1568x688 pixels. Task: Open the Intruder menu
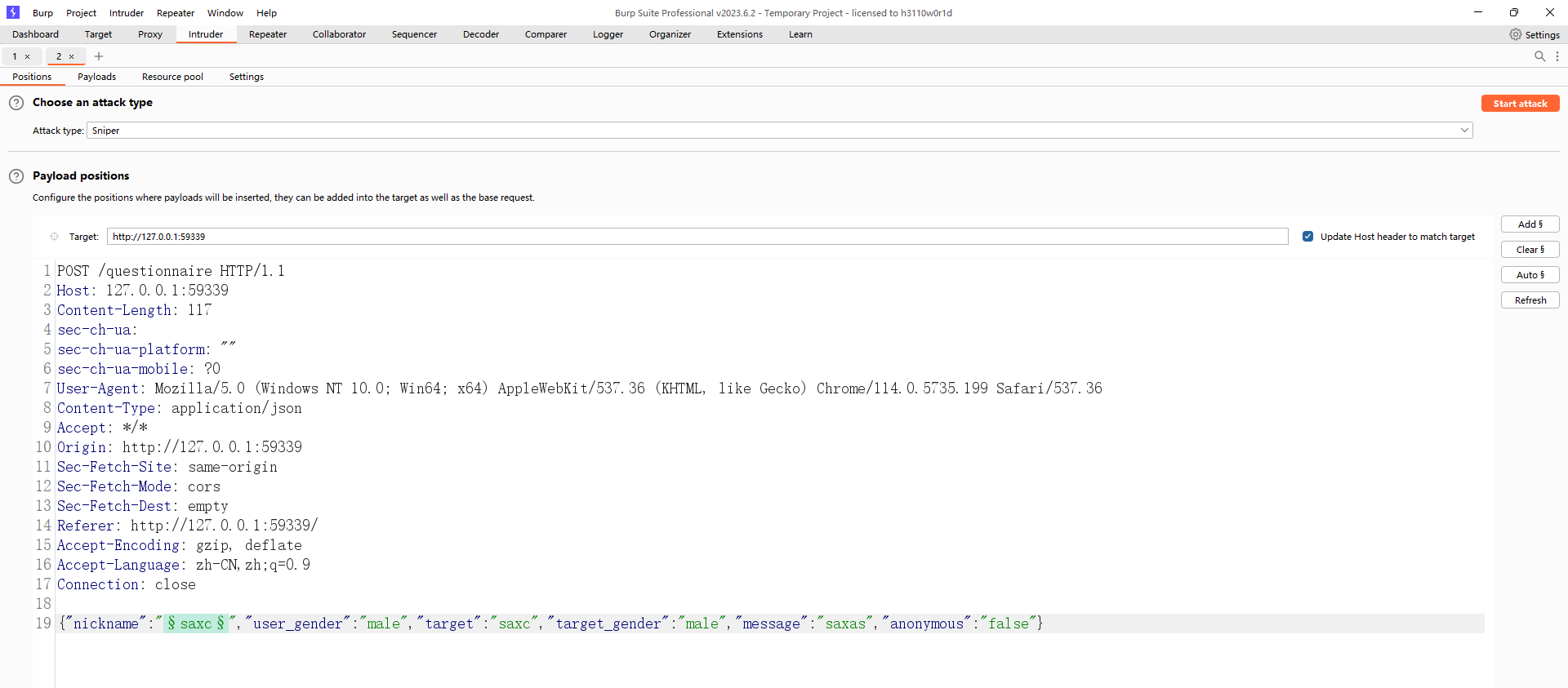coord(127,13)
